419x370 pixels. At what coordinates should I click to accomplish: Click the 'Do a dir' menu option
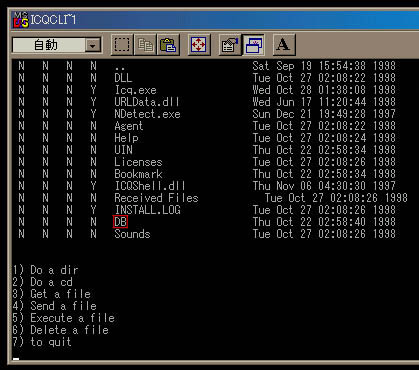pyautogui.click(x=45, y=270)
